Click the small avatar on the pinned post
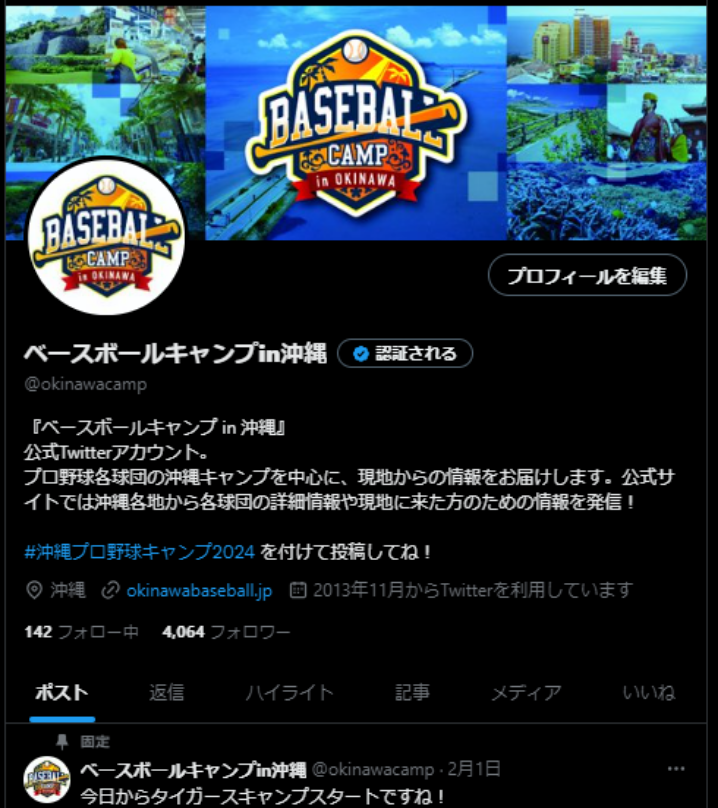The image size is (718, 808). click(x=47, y=780)
